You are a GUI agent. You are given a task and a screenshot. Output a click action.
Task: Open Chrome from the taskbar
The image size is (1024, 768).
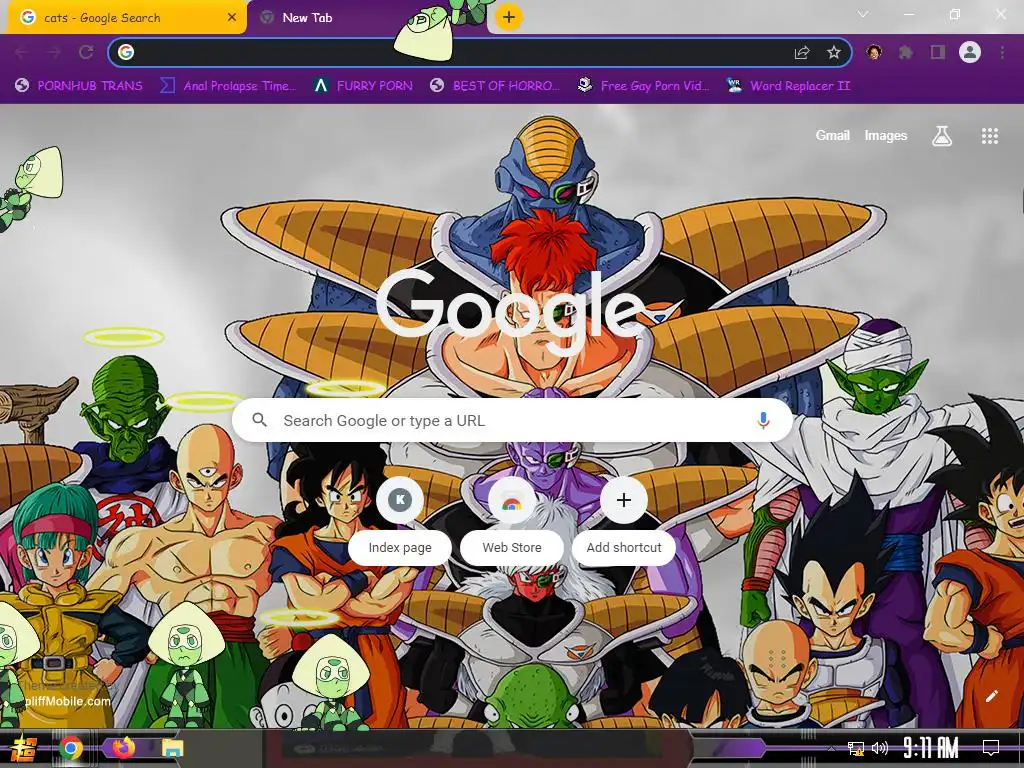tap(71, 748)
